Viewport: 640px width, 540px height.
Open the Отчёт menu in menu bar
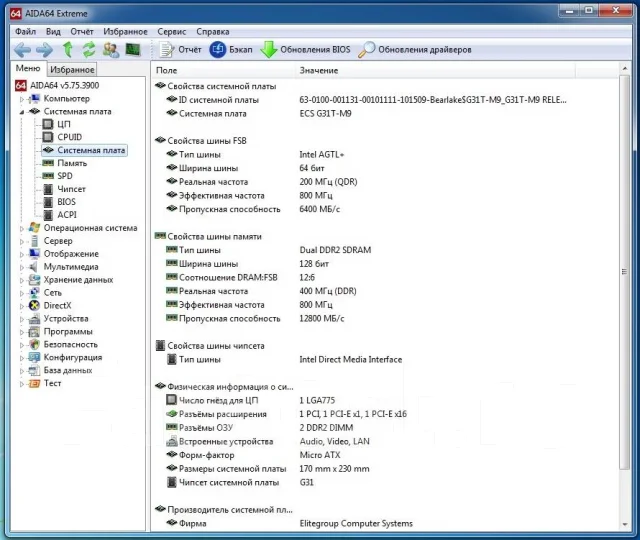tap(82, 31)
